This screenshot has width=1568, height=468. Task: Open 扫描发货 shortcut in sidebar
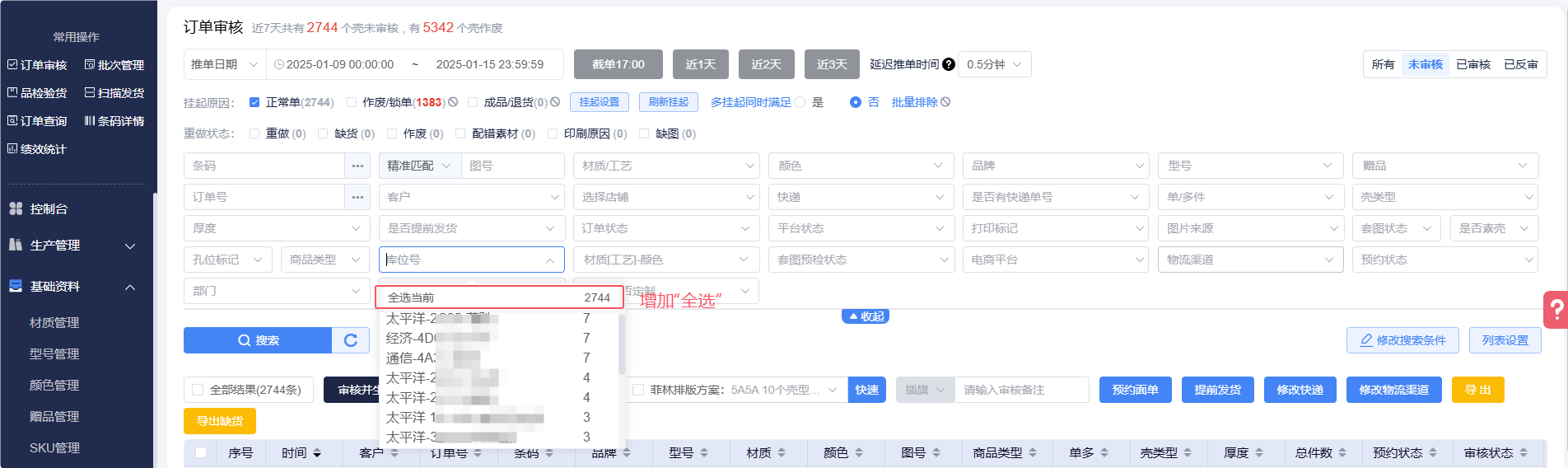coord(114,93)
